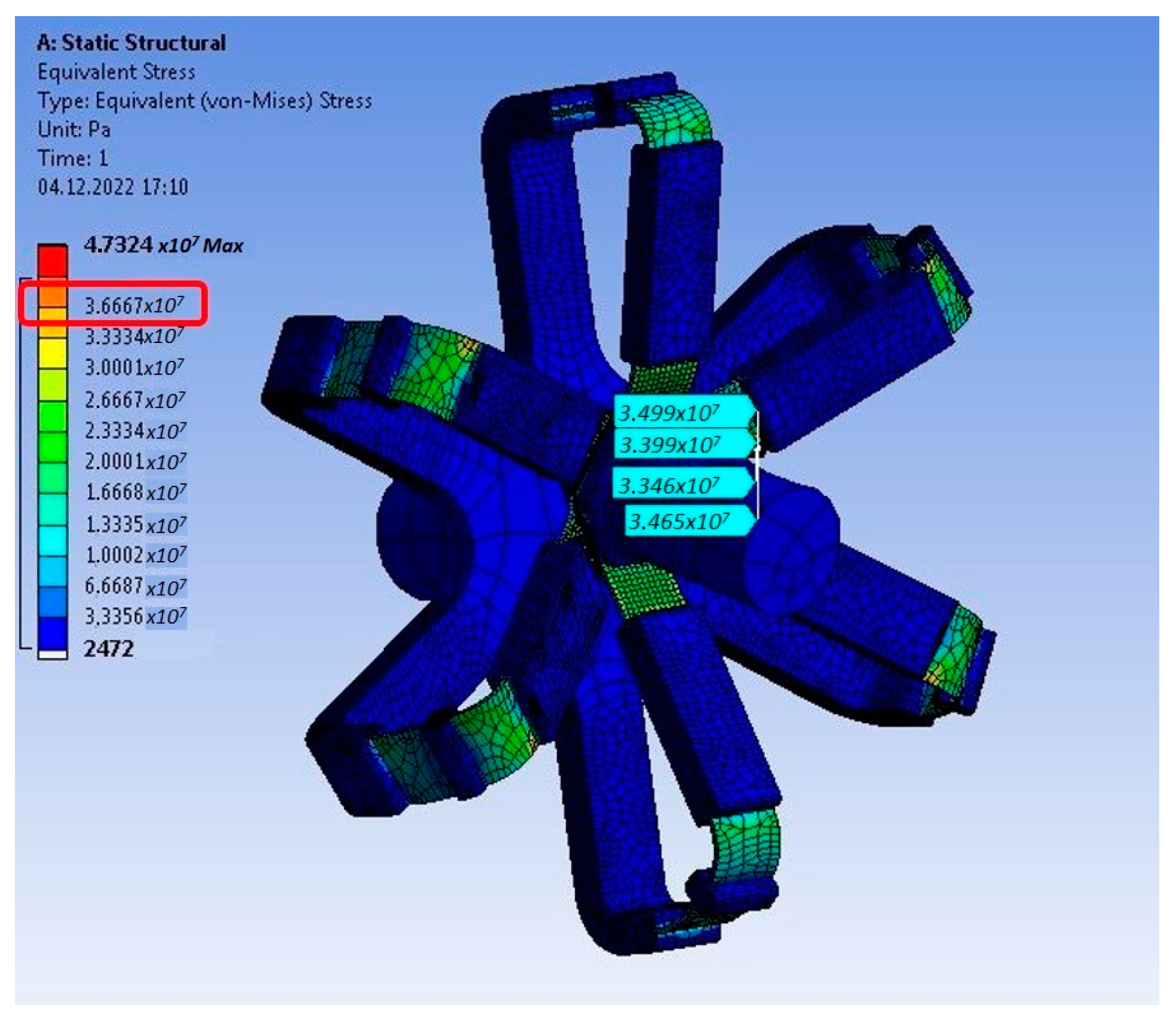Click the dark blue legend band above 2472
This screenshot has height=1020, width=1176.
[x=53, y=633]
